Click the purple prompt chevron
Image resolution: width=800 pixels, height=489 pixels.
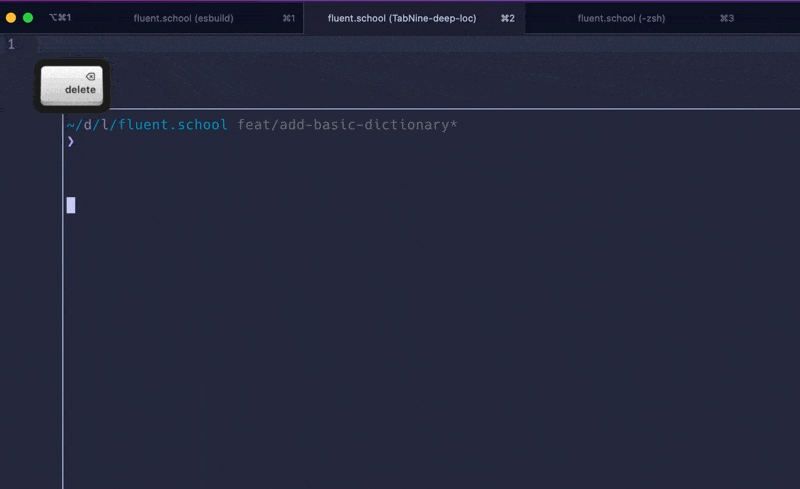pyautogui.click(x=70, y=141)
